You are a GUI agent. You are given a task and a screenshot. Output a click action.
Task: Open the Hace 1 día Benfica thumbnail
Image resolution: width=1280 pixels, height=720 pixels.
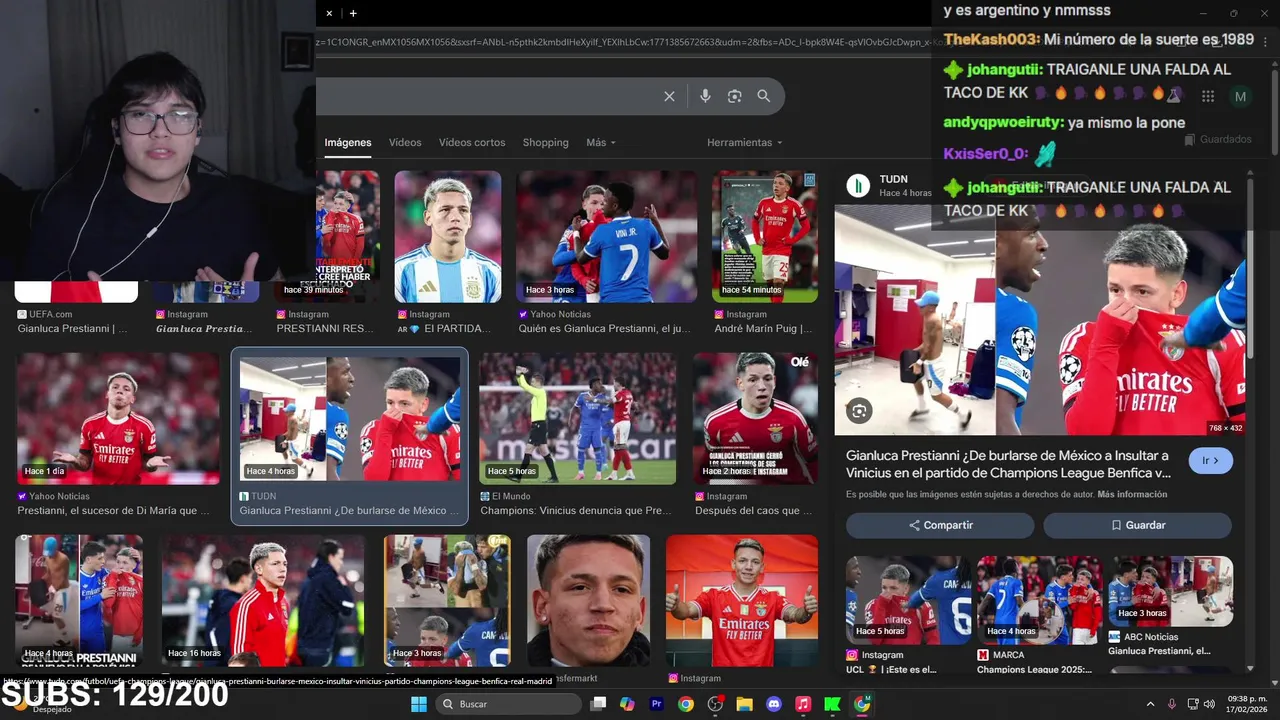tap(117, 418)
